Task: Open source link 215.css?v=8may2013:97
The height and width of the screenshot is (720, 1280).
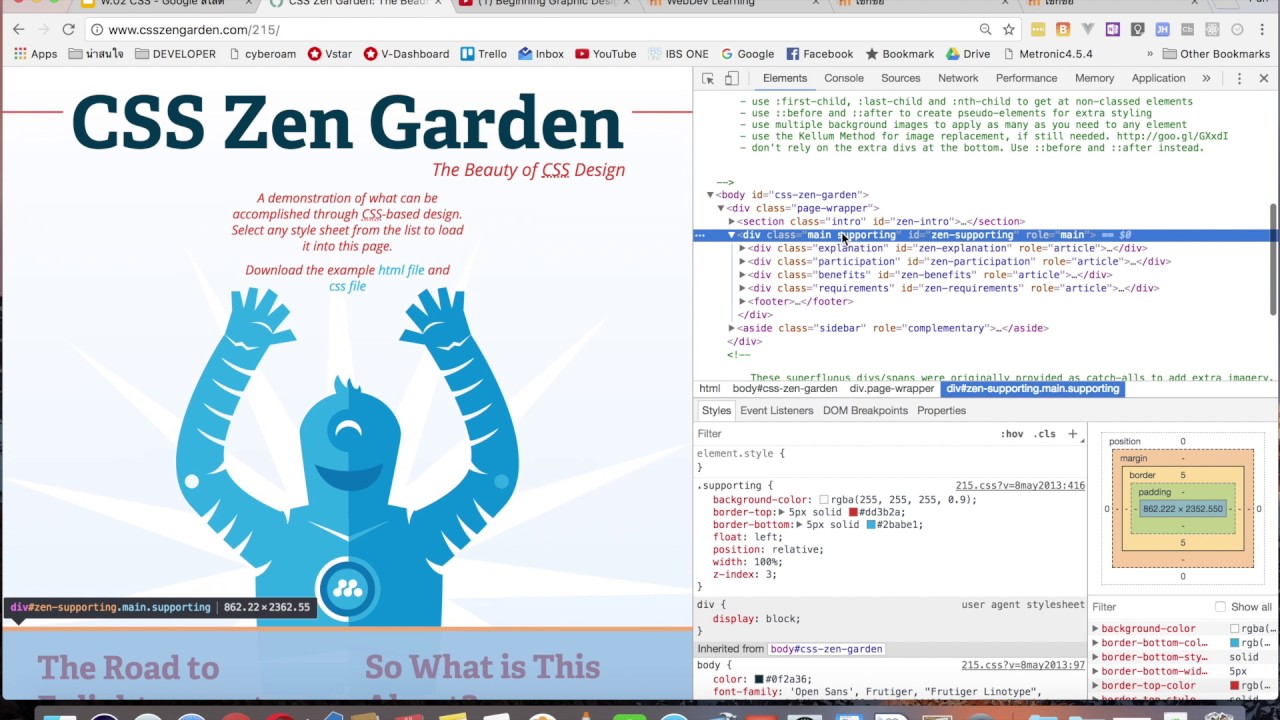Action: [1023, 665]
